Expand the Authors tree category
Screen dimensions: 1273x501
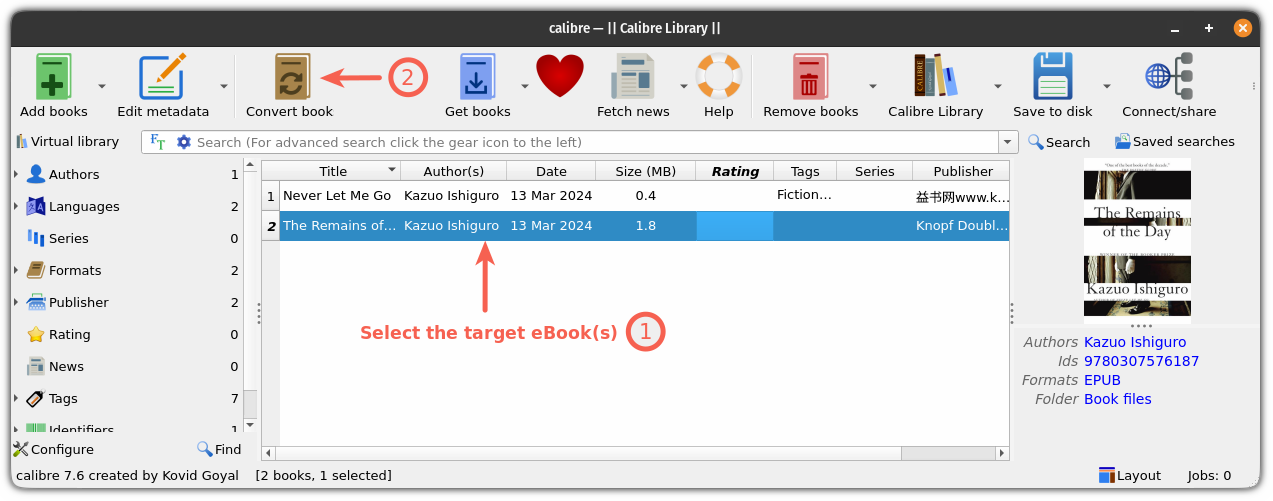click(16, 175)
